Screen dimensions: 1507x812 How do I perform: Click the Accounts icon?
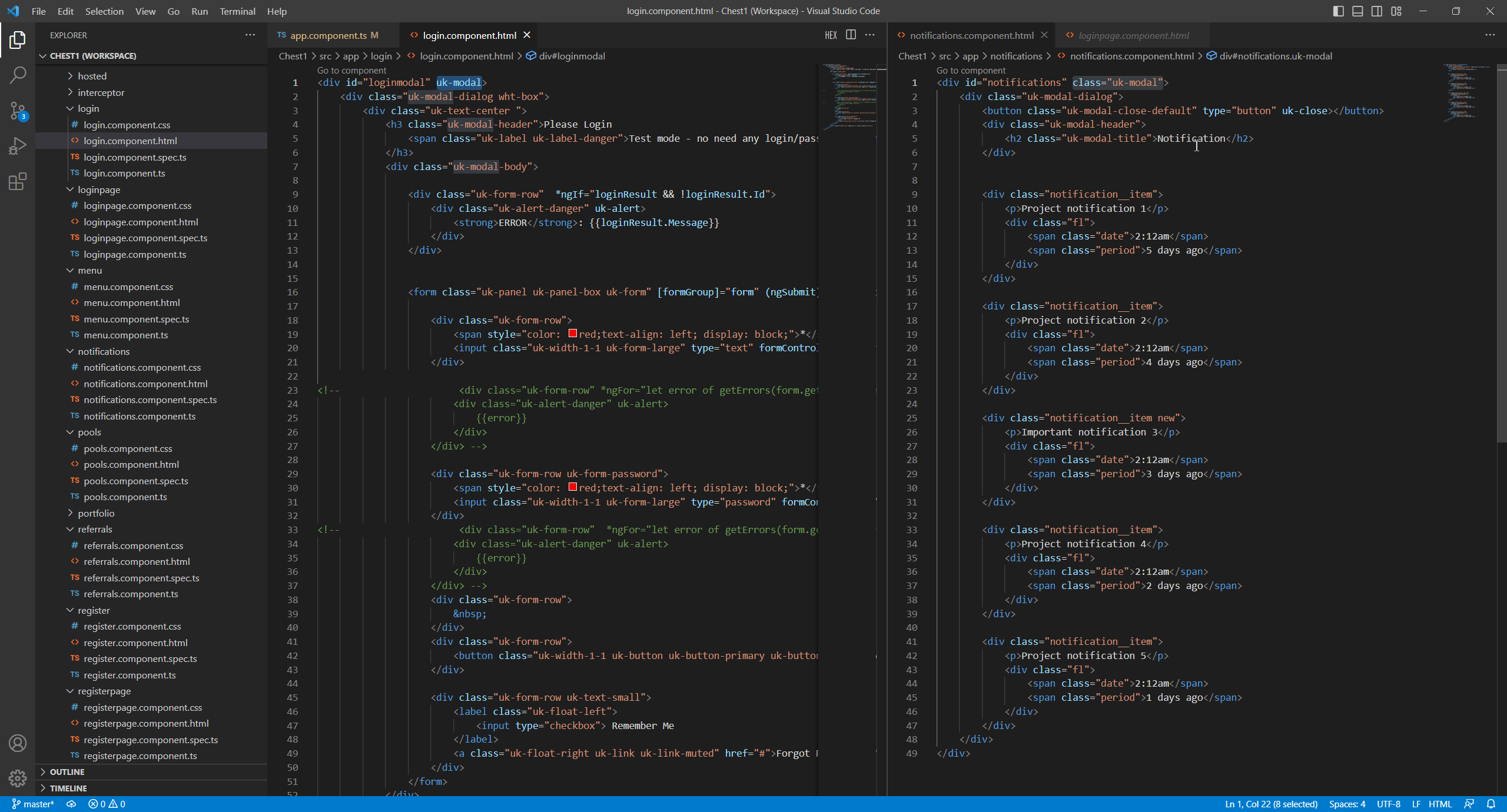click(18, 743)
